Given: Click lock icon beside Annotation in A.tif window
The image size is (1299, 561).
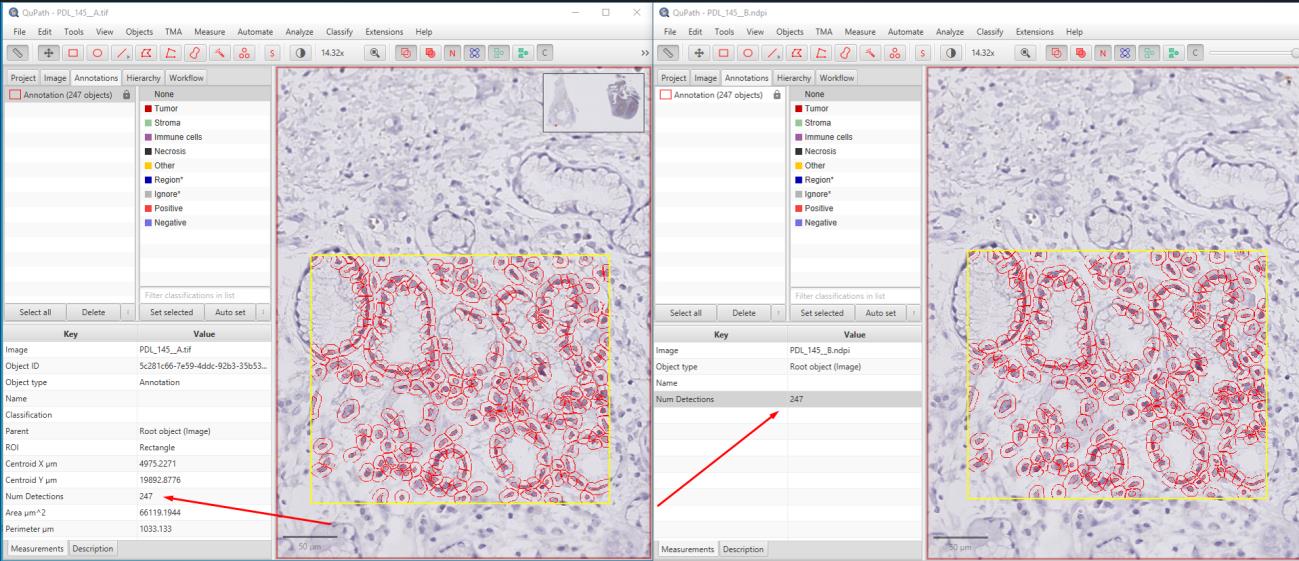Looking at the screenshot, I should (126, 94).
